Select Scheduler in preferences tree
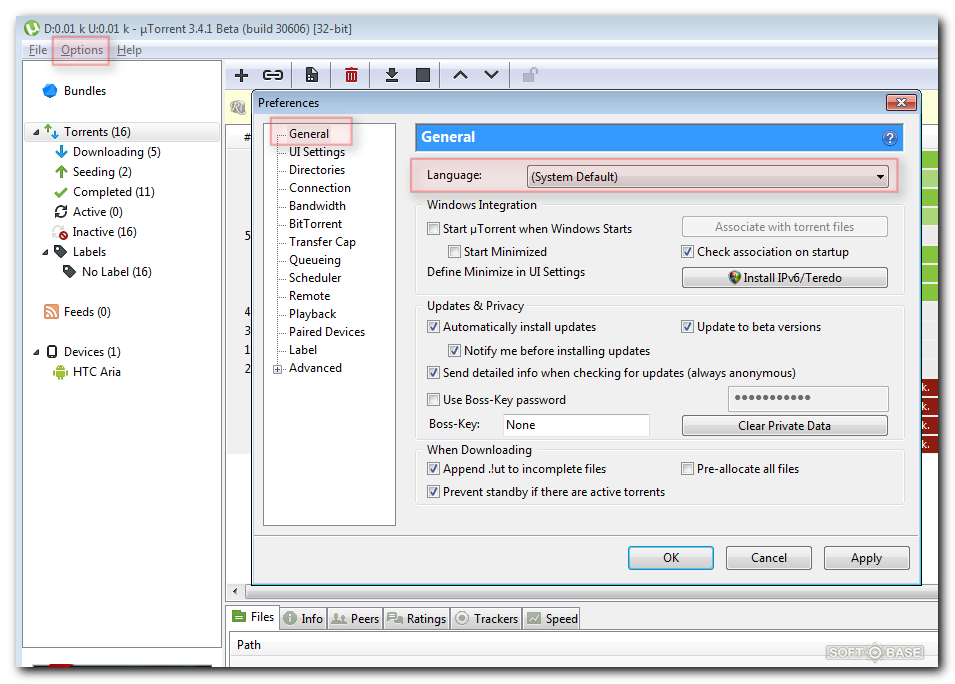 315,278
